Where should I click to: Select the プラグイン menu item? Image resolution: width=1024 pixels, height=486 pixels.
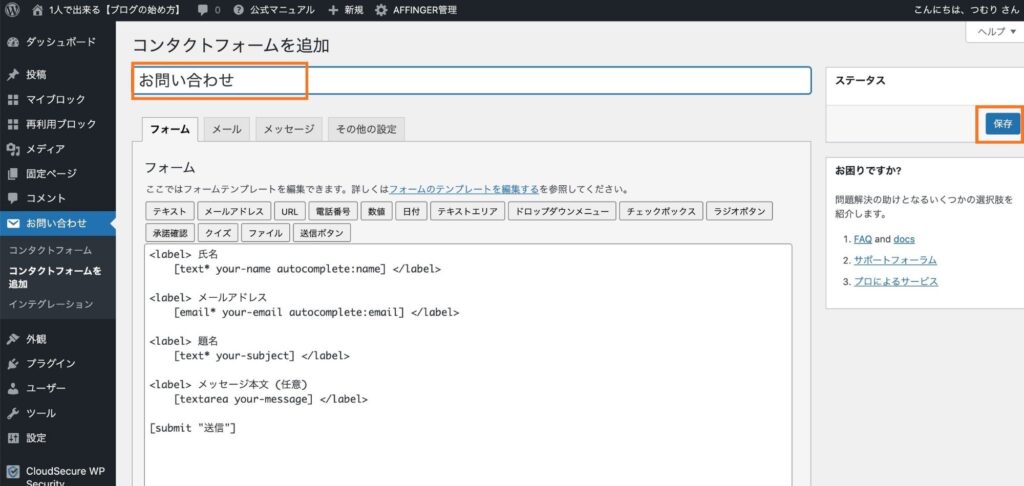coord(50,364)
